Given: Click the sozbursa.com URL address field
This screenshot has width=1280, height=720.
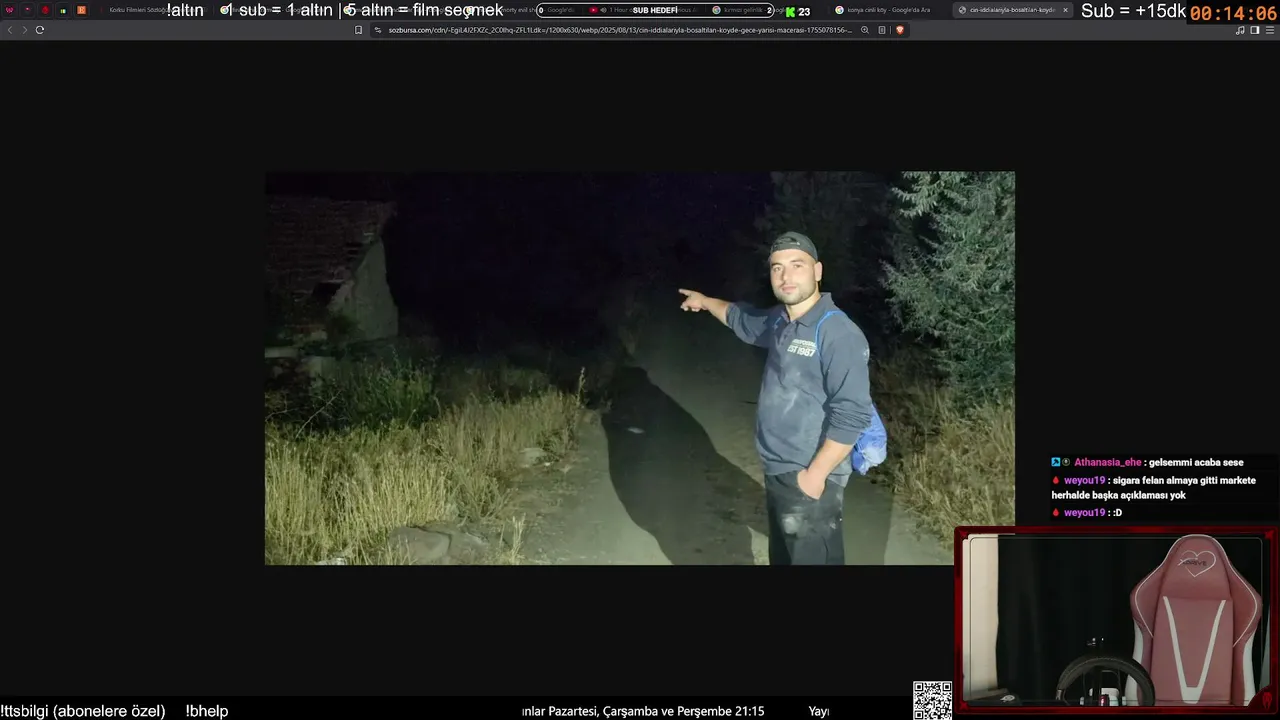Looking at the screenshot, I should click(x=620, y=30).
